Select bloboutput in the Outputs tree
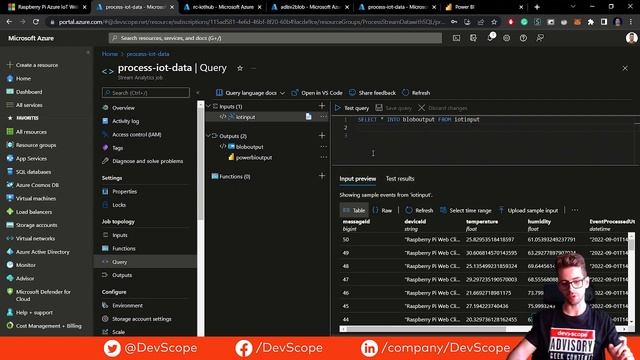This screenshot has height=360, width=640. [x=249, y=147]
